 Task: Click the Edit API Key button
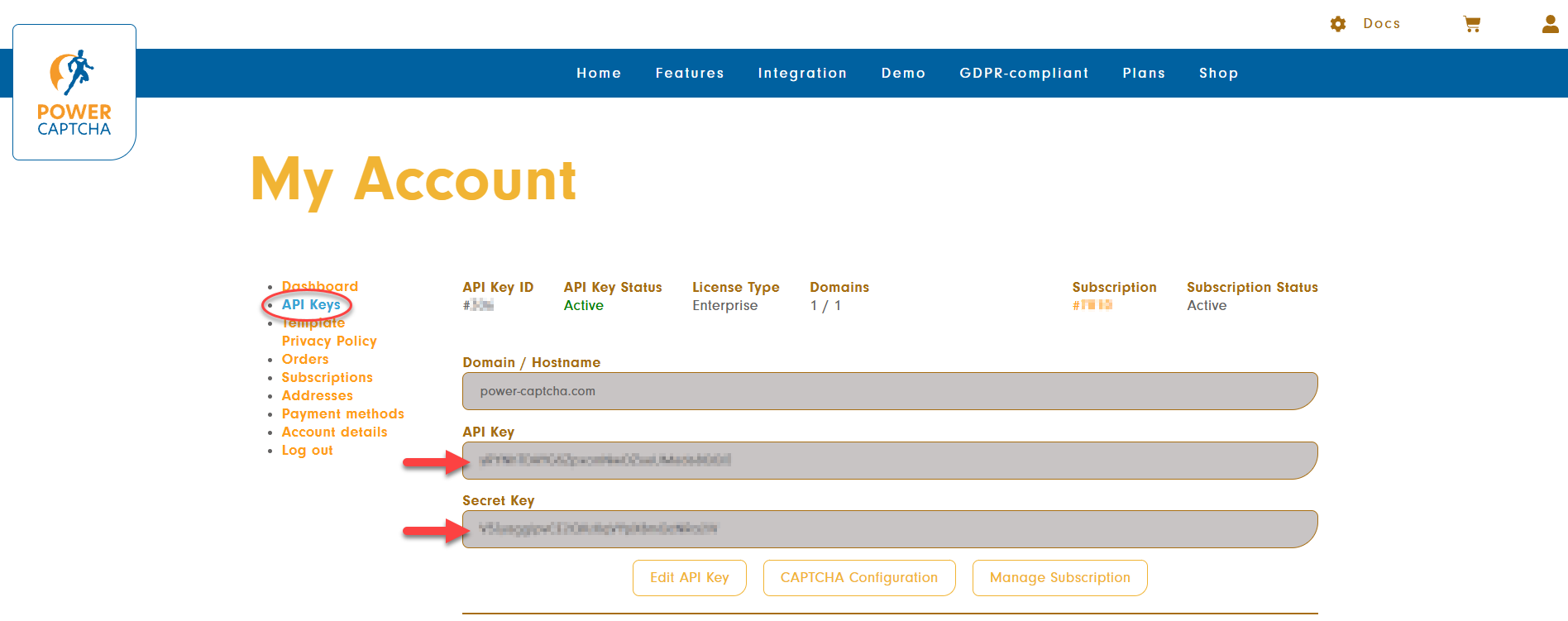690,578
